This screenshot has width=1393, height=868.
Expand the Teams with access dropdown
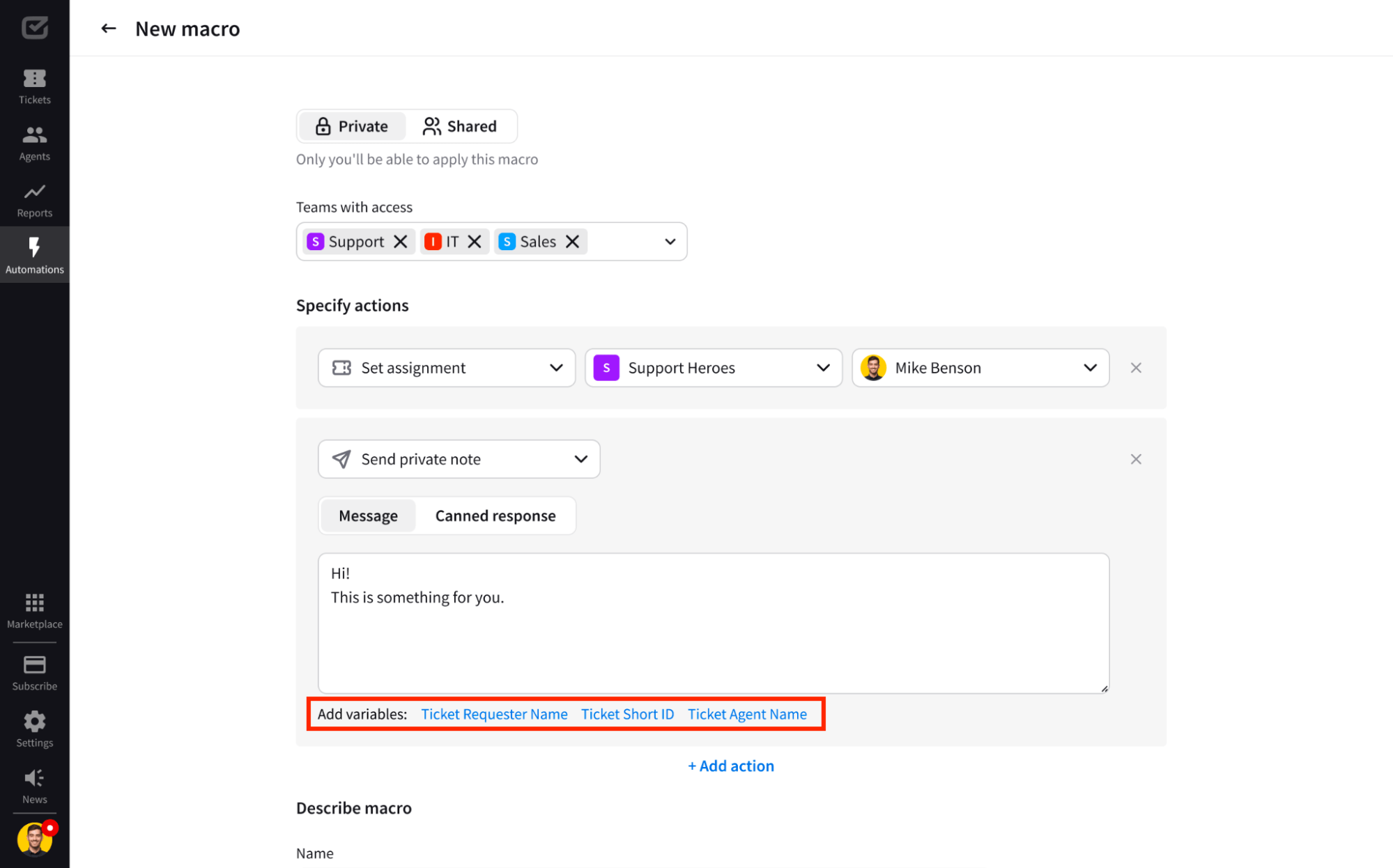point(670,242)
